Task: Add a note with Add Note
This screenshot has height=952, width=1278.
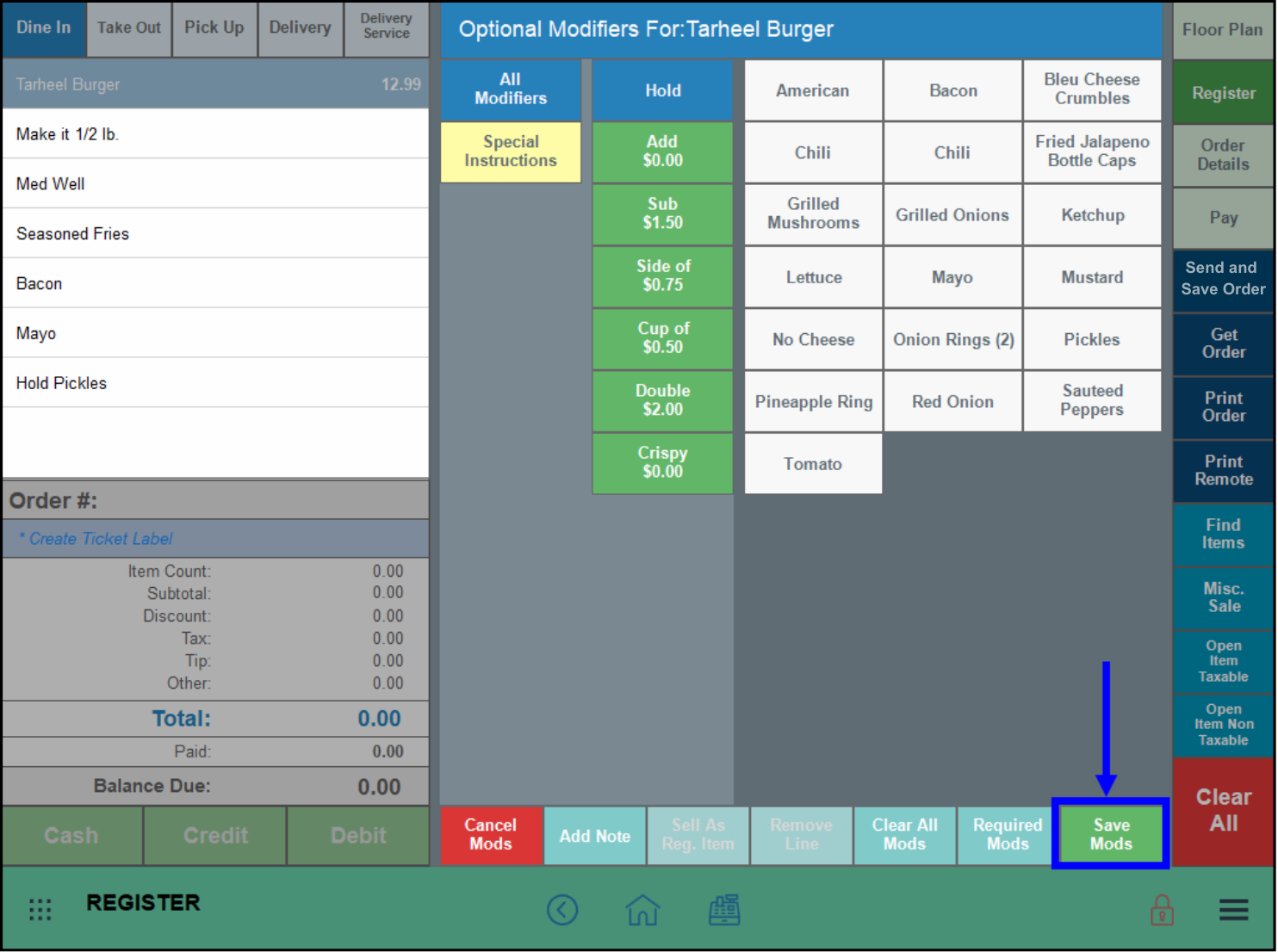Action: tap(594, 836)
